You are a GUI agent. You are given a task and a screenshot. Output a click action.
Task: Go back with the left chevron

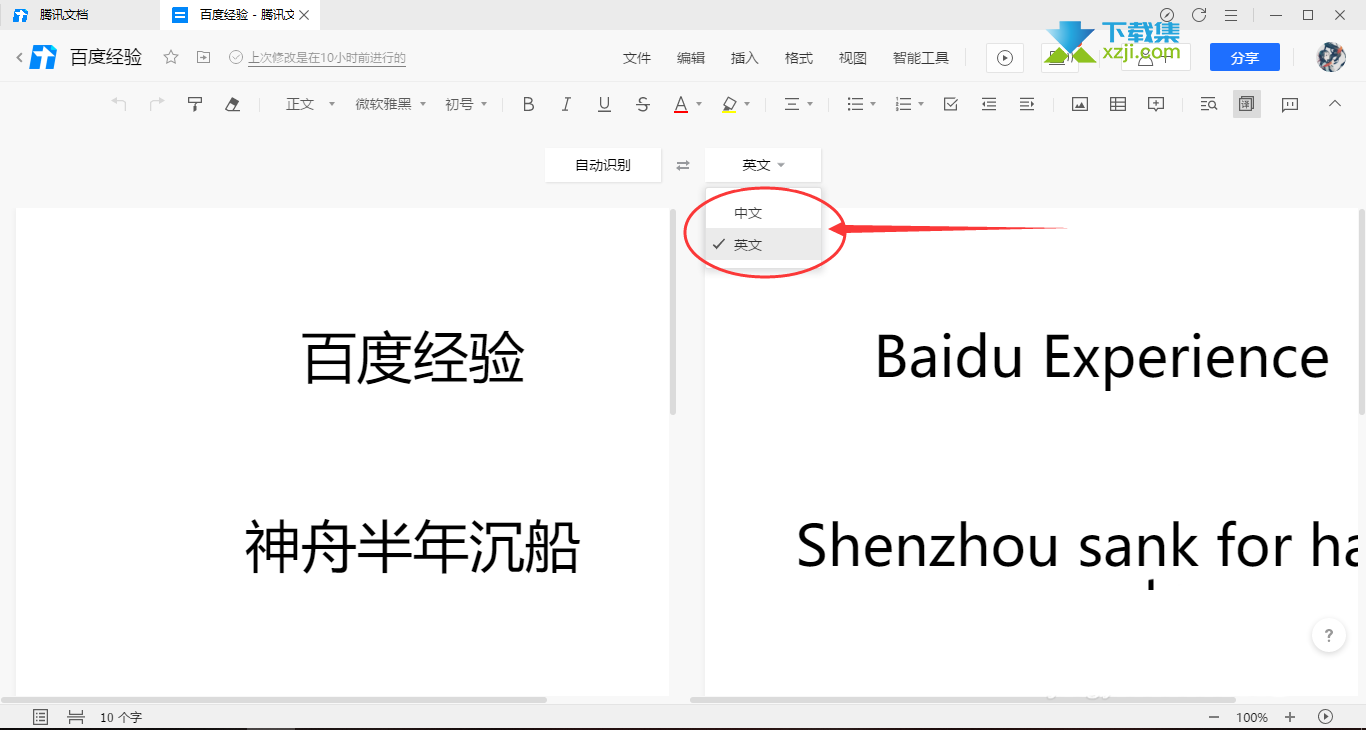tap(19, 58)
